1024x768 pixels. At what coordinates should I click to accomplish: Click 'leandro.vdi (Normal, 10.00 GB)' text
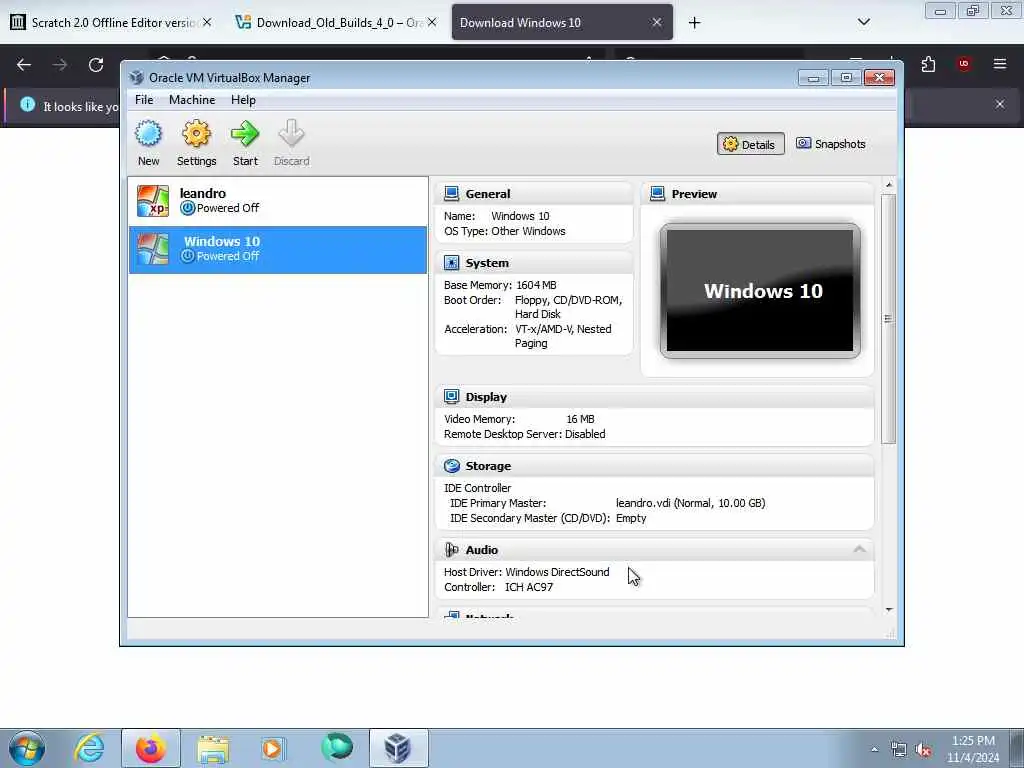pyautogui.click(x=690, y=503)
